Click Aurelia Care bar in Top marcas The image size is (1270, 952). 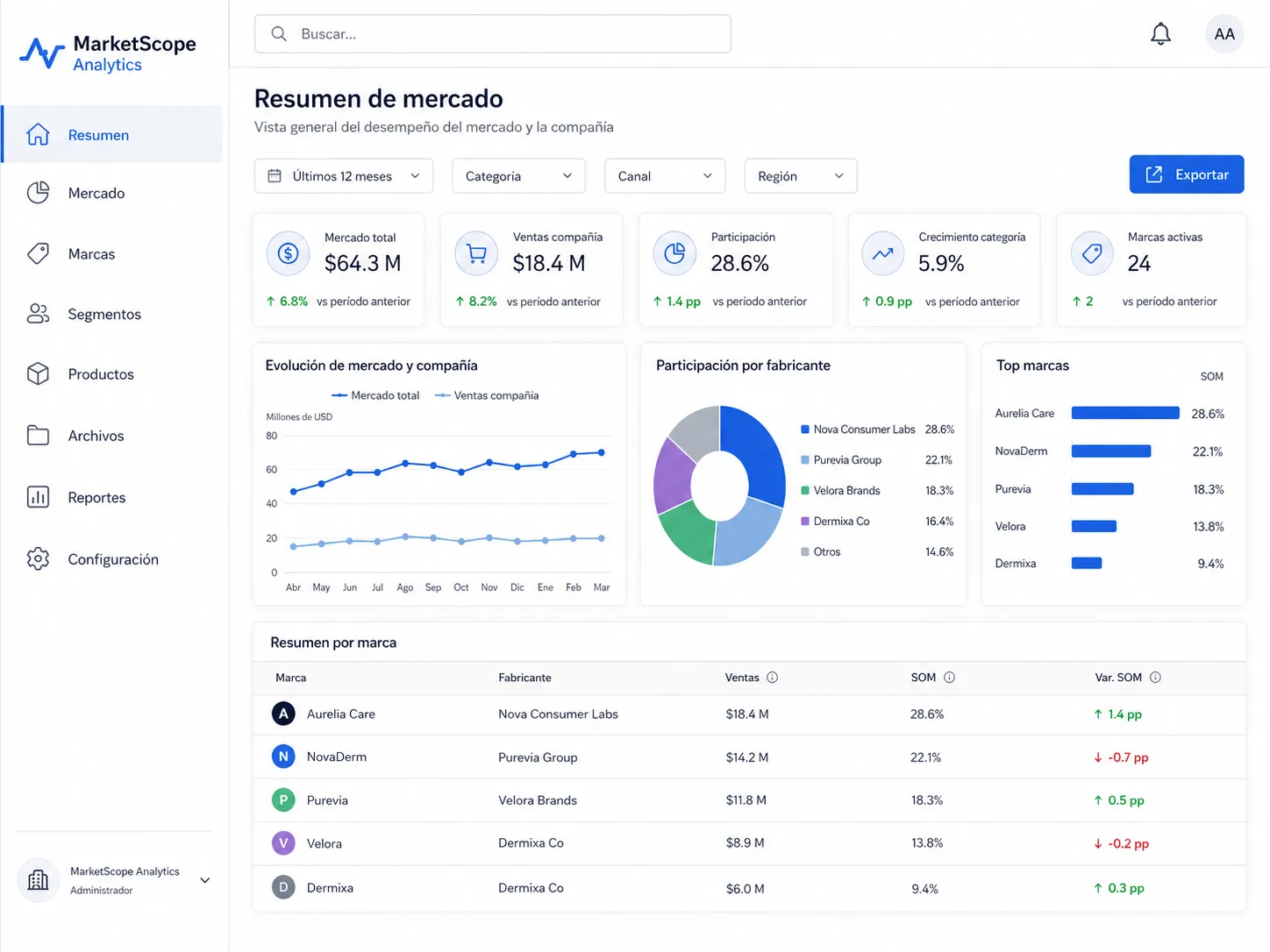[1125, 413]
